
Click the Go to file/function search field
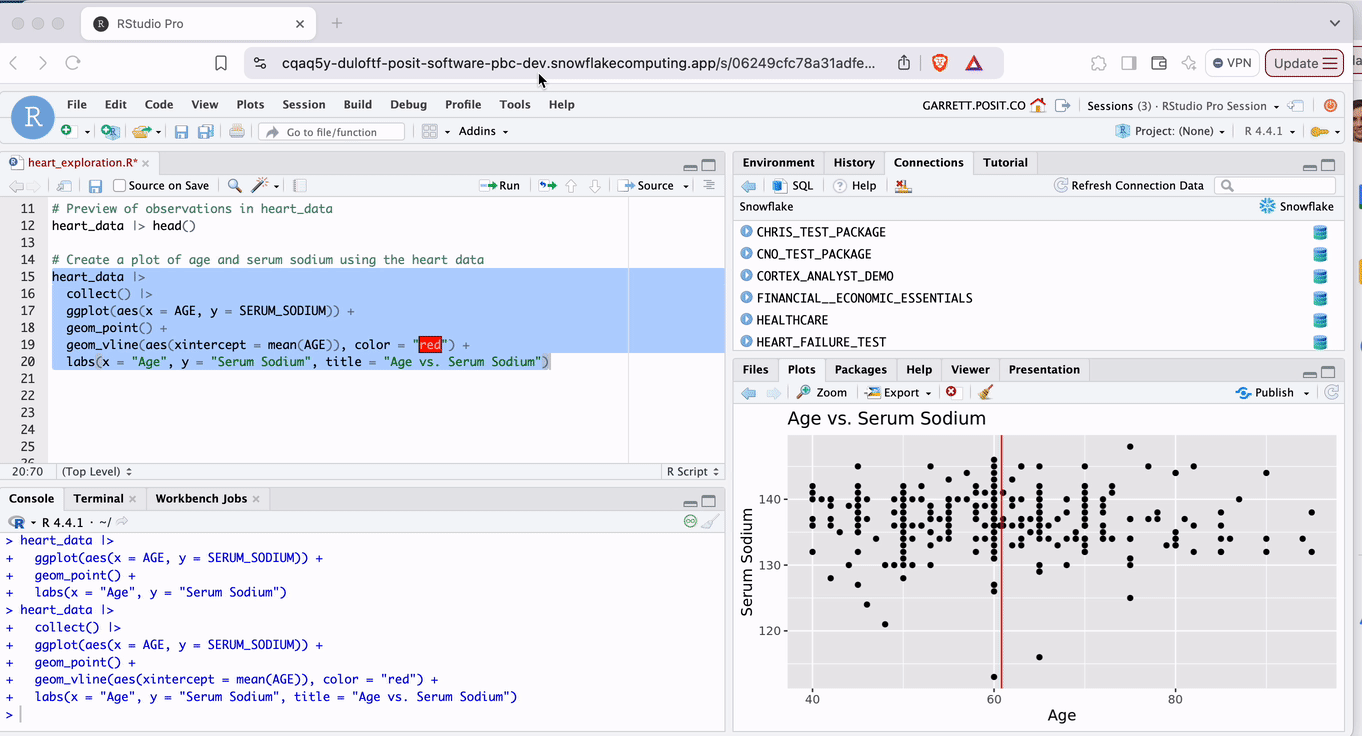click(332, 132)
